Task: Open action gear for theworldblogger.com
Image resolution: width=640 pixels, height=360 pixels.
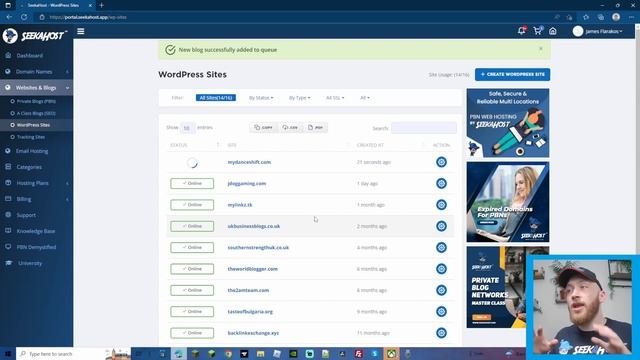Action: (x=441, y=269)
